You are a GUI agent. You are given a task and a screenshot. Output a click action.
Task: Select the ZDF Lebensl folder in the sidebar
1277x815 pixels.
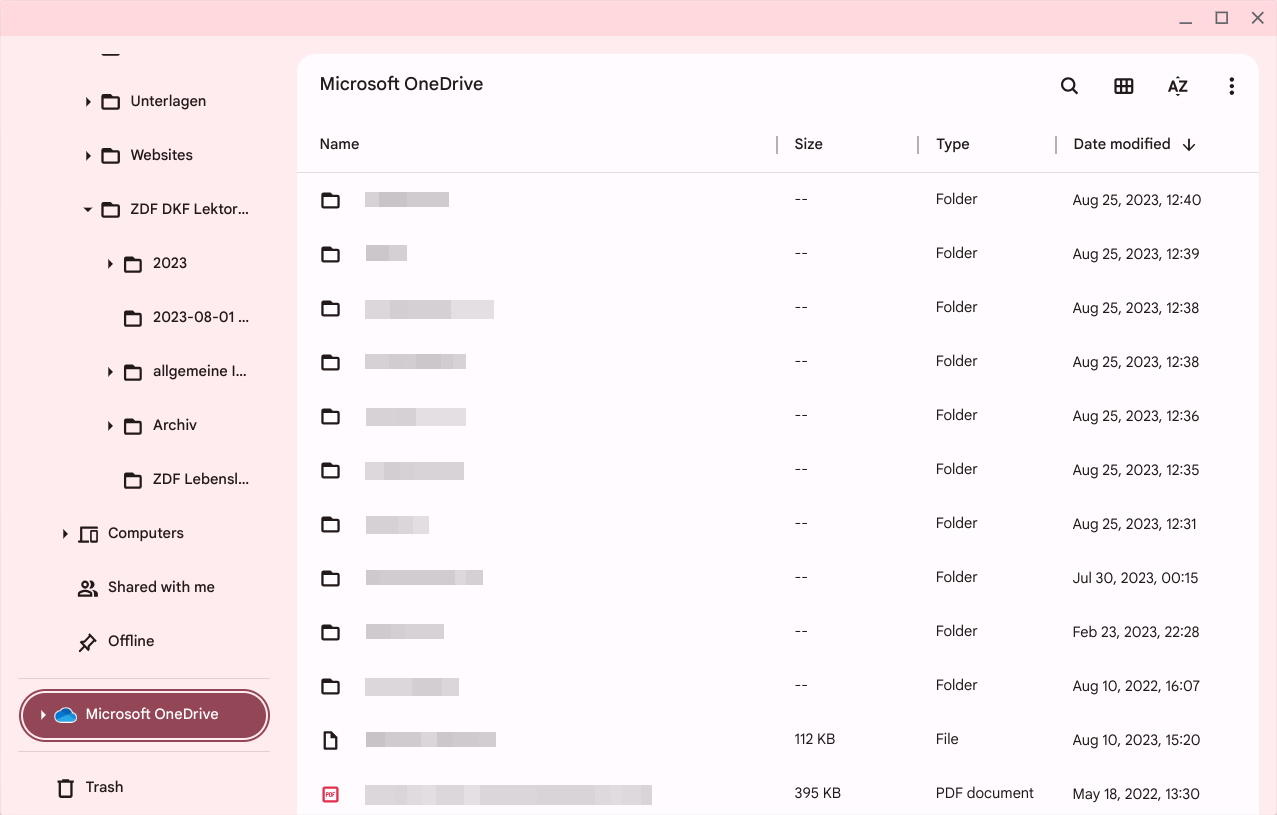200,479
